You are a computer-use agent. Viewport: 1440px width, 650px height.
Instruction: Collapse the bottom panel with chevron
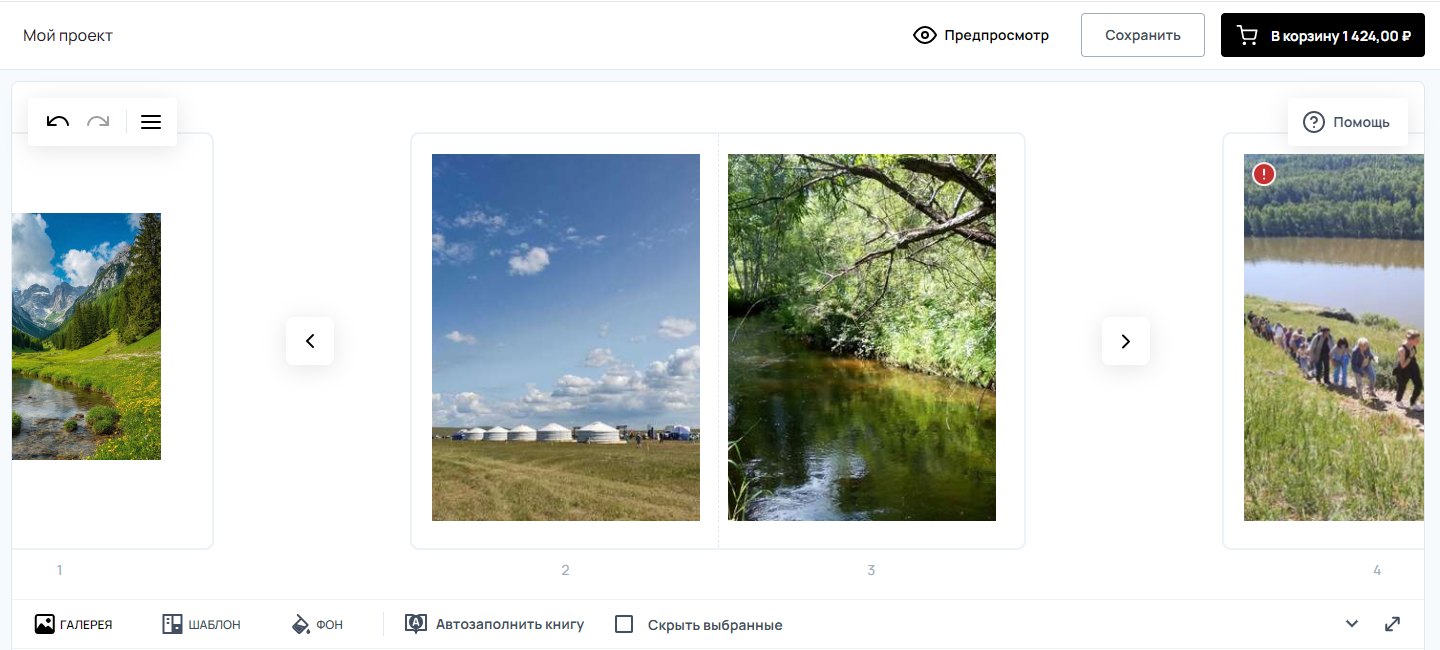coord(1352,624)
